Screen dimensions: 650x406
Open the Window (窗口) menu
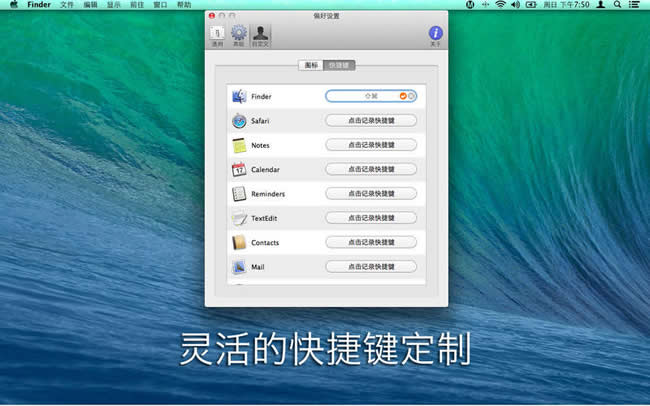point(160,5)
